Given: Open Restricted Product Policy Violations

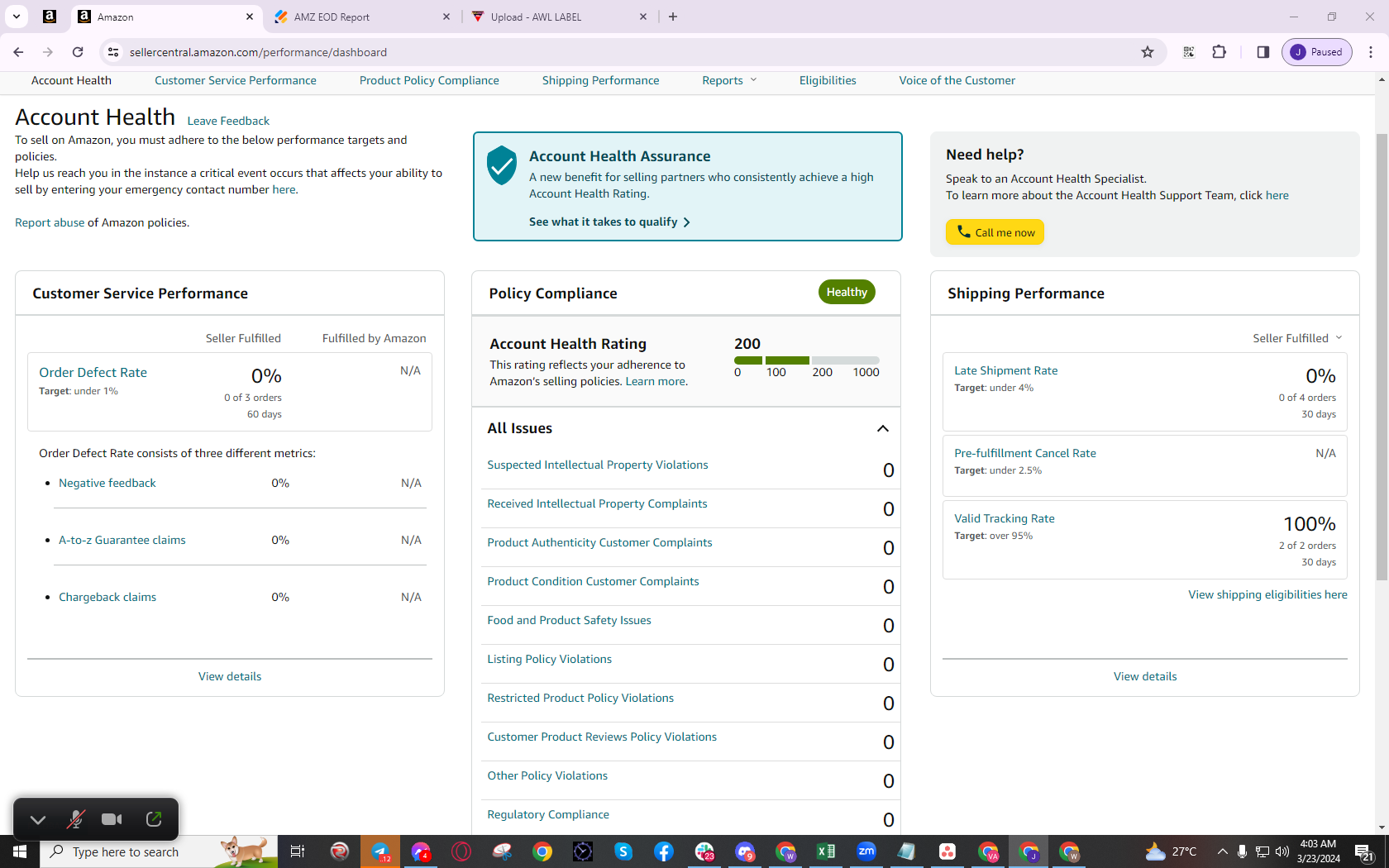Looking at the screenshot, I should (x=580, y=698).
